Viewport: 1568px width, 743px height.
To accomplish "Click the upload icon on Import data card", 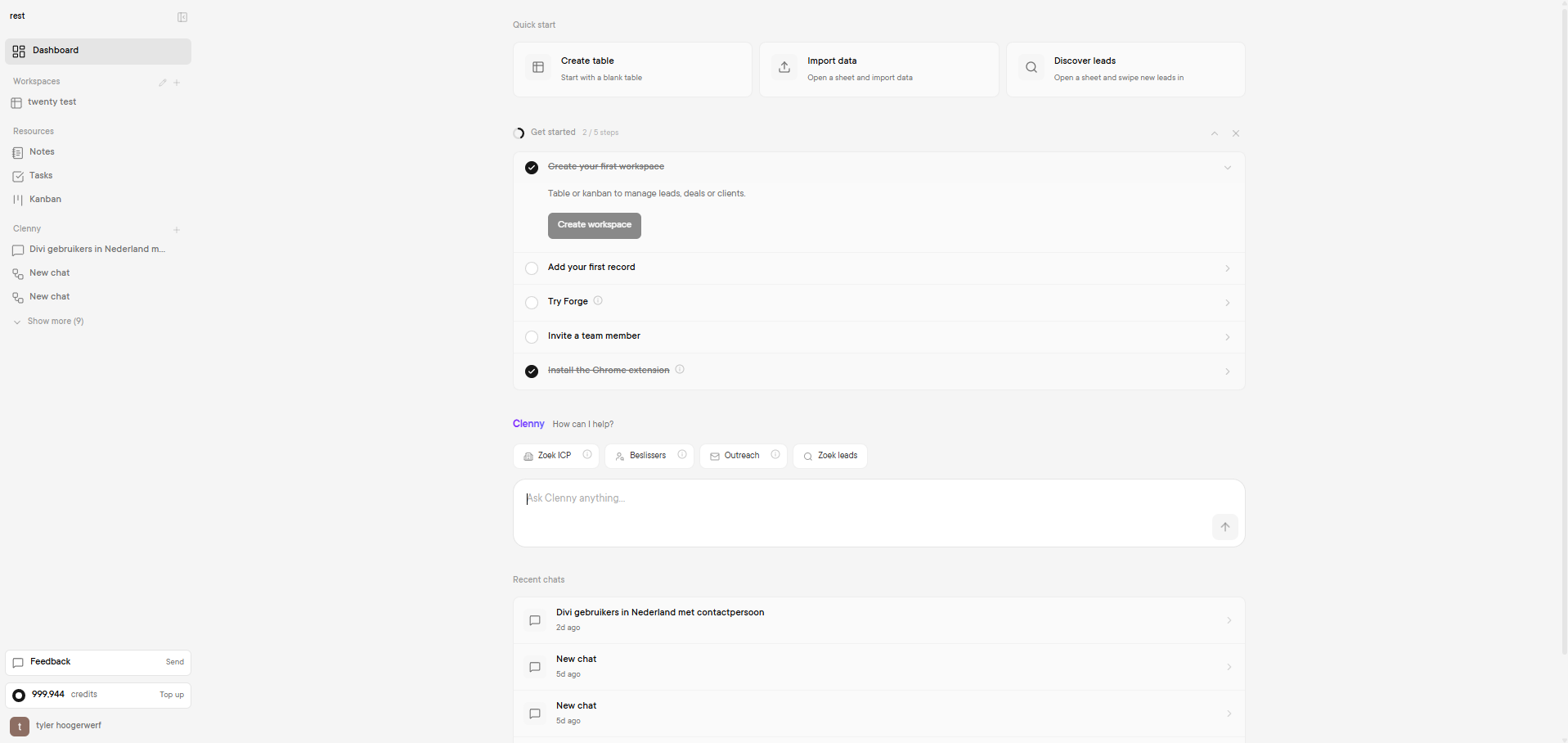I will 784,68.
